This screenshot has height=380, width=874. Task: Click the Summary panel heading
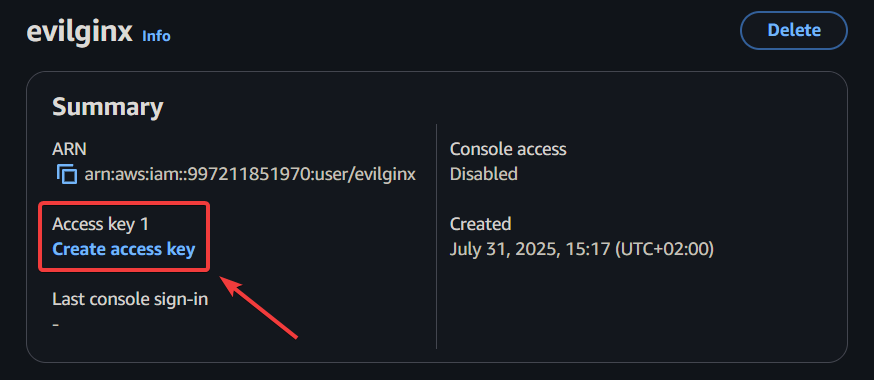point(108,107)
